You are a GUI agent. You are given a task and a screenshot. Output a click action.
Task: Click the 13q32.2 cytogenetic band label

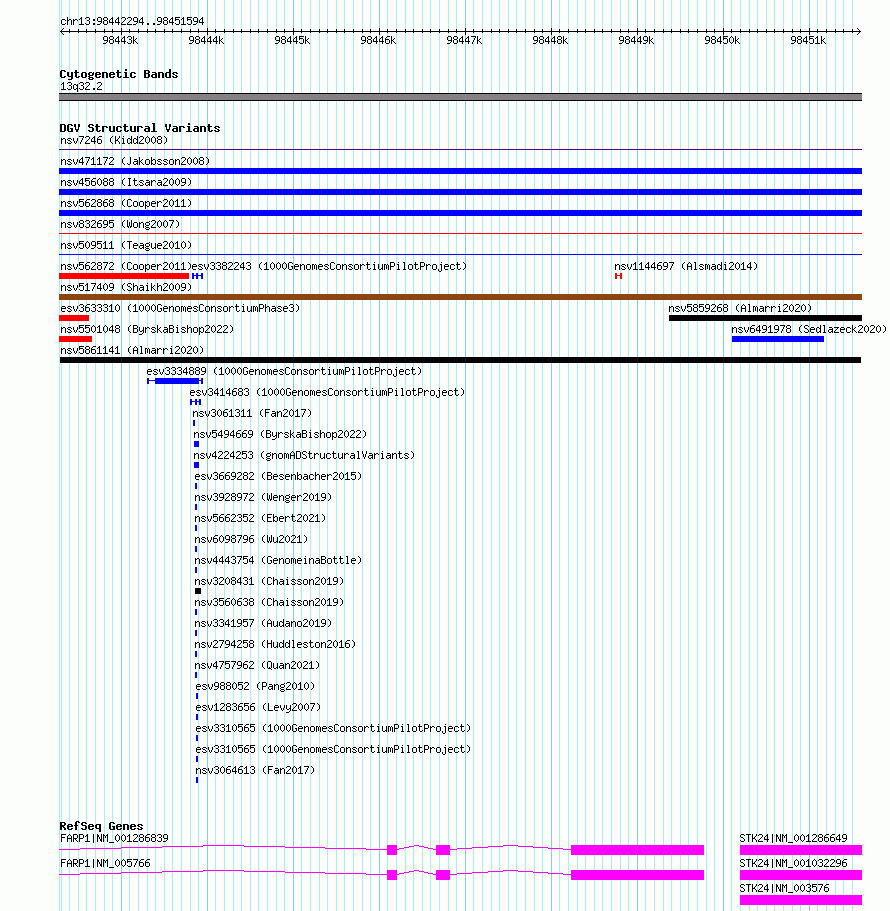(81, 87)
